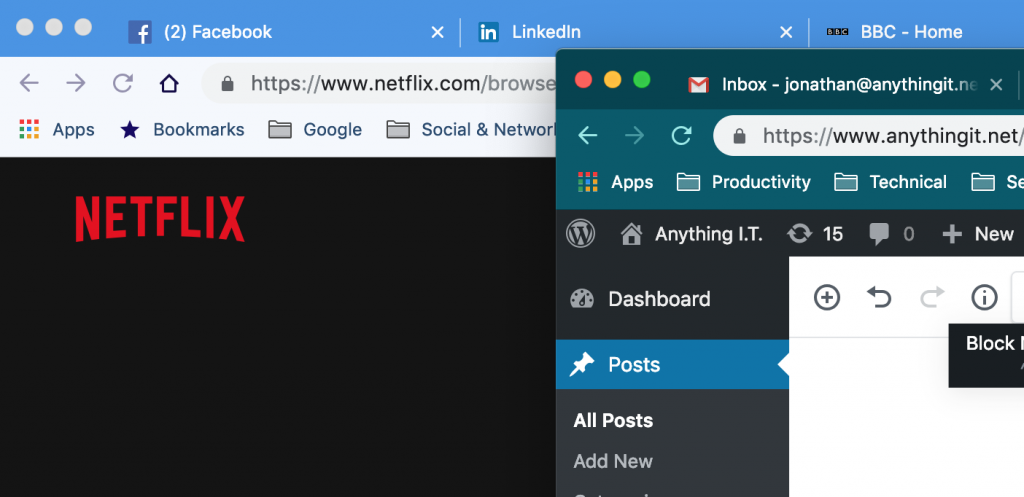The image size is (1024, 497).
Task: Undo the last edit in the editor
Action: click(x=879, y=298)
